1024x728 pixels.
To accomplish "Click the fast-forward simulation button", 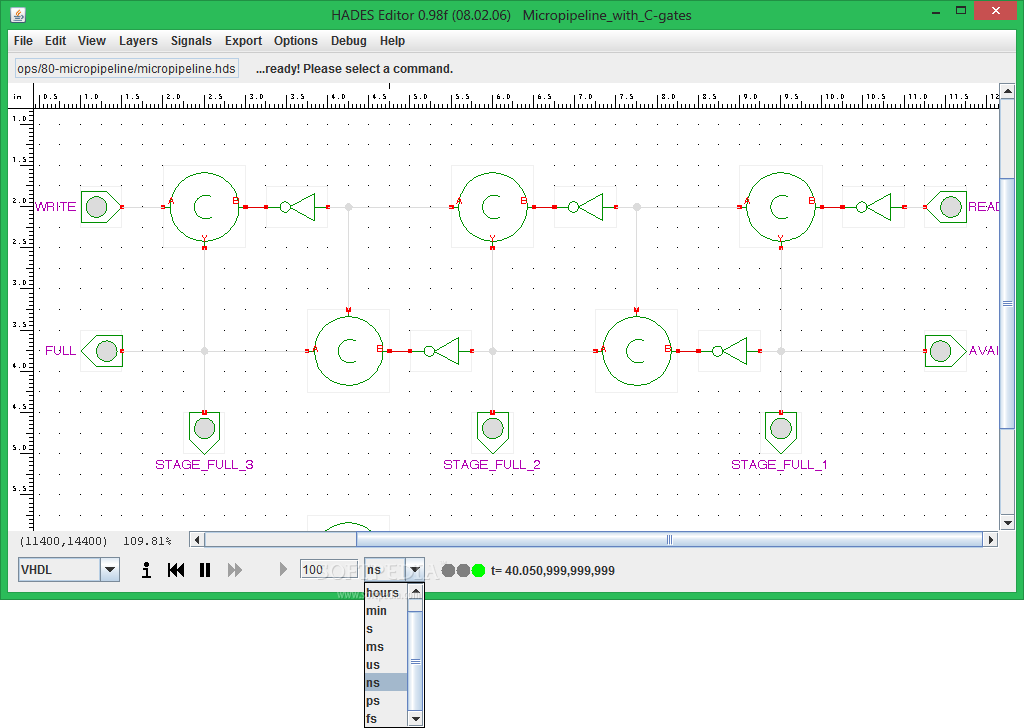I will click(x=234, y=570).
